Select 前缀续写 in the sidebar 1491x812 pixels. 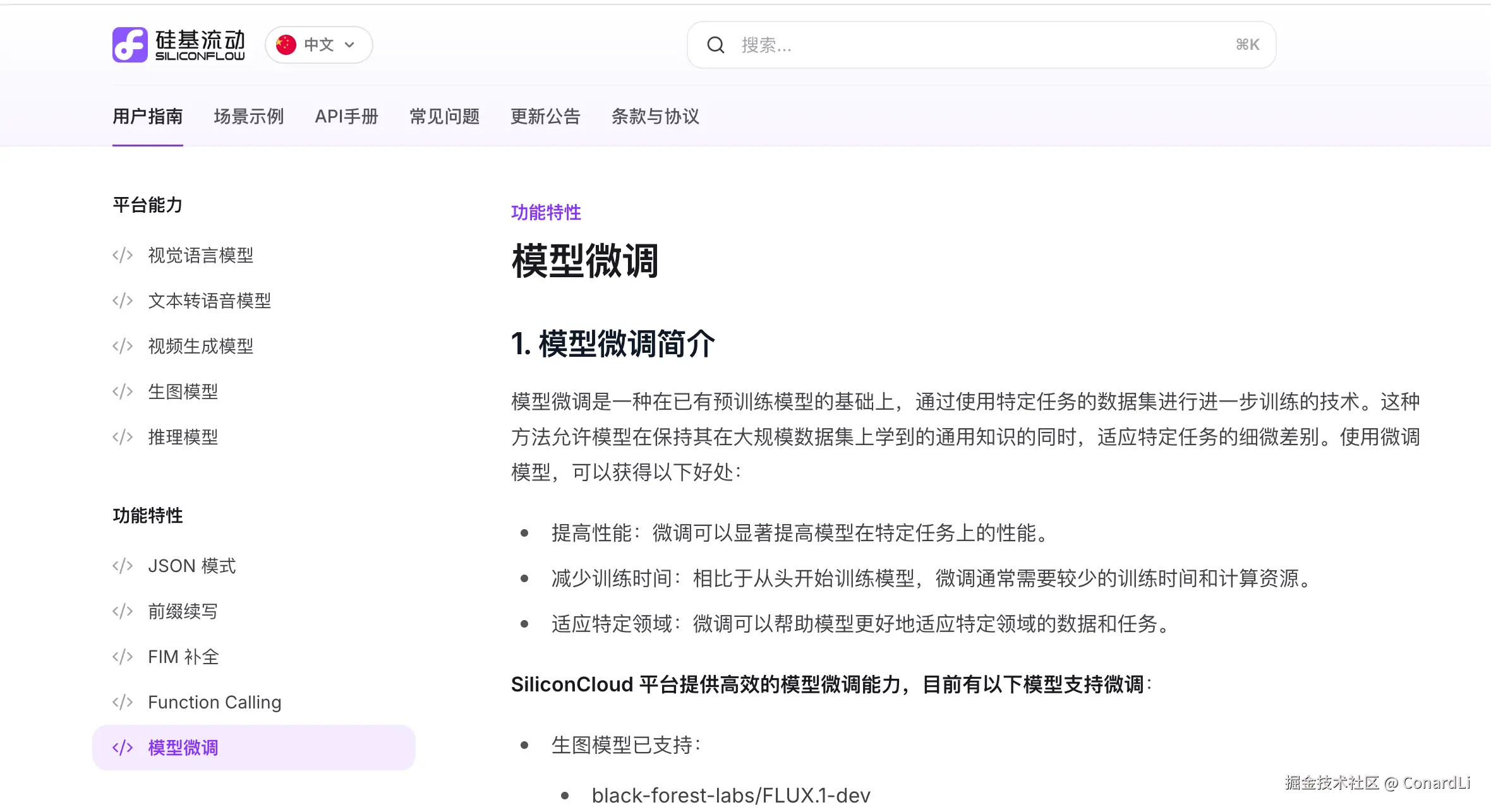(182, 611)
